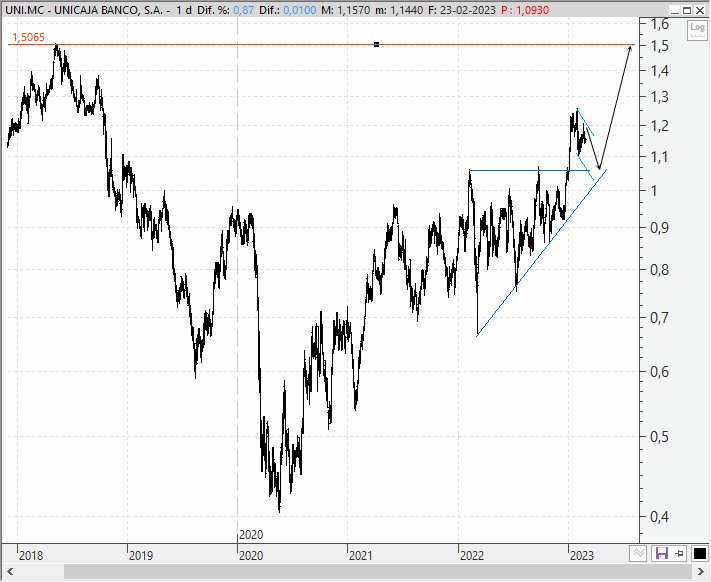Toggle the Log scale button
The width and height of the screenshot is (711, 582).
[697, 30]
